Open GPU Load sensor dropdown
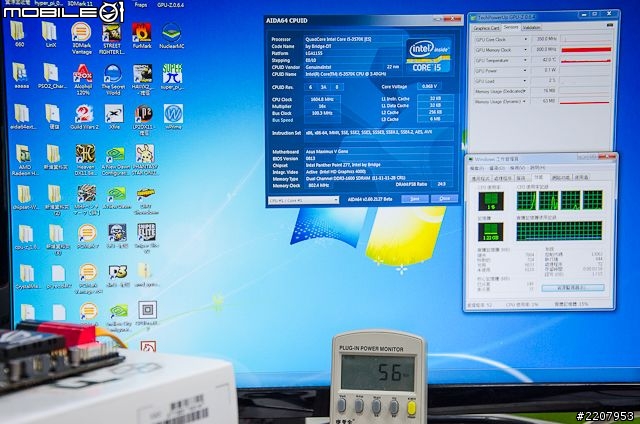This screenshot has height=424, width=640. pos(525,81)
